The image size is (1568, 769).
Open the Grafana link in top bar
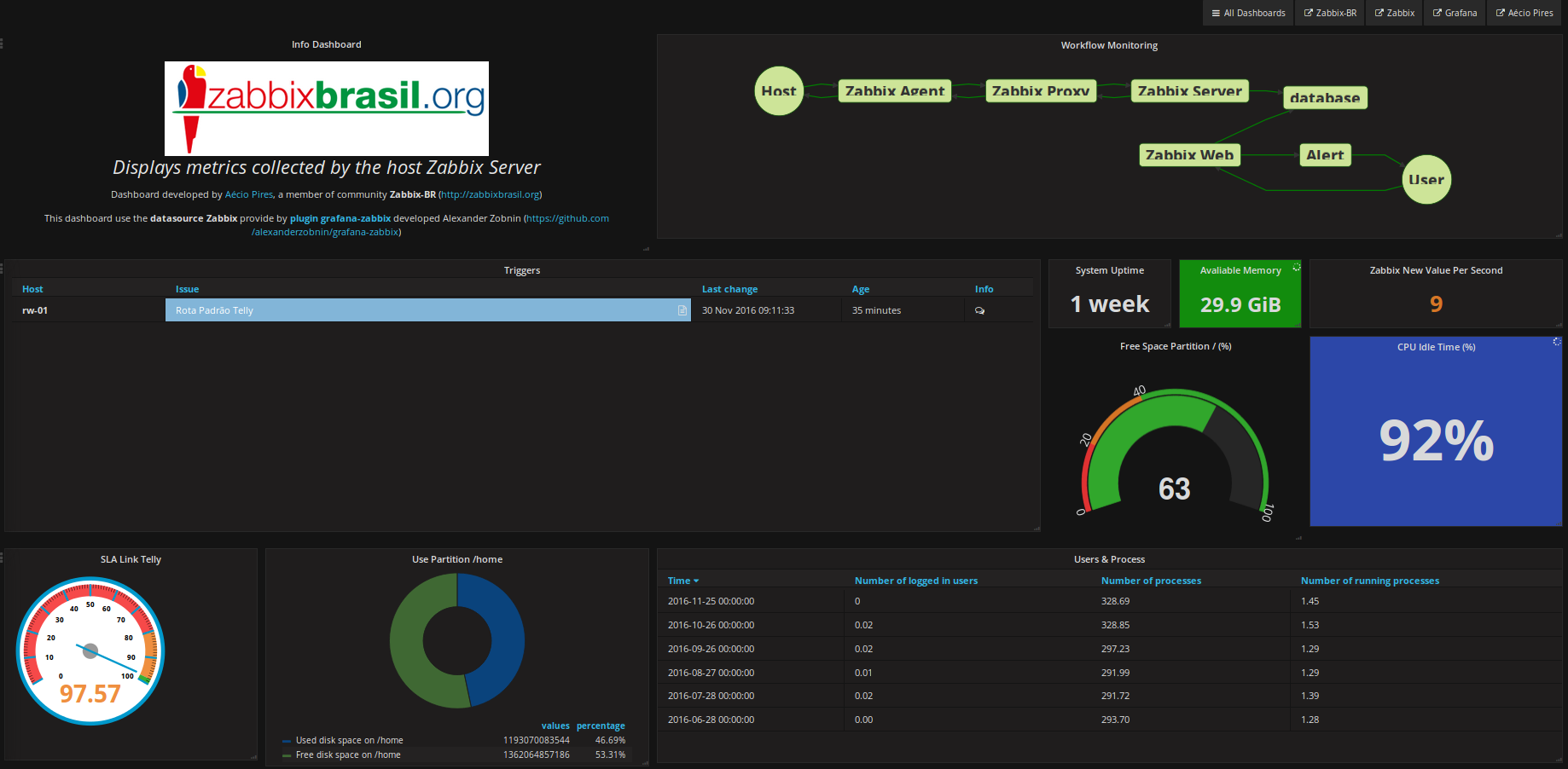pos(1455,13)
